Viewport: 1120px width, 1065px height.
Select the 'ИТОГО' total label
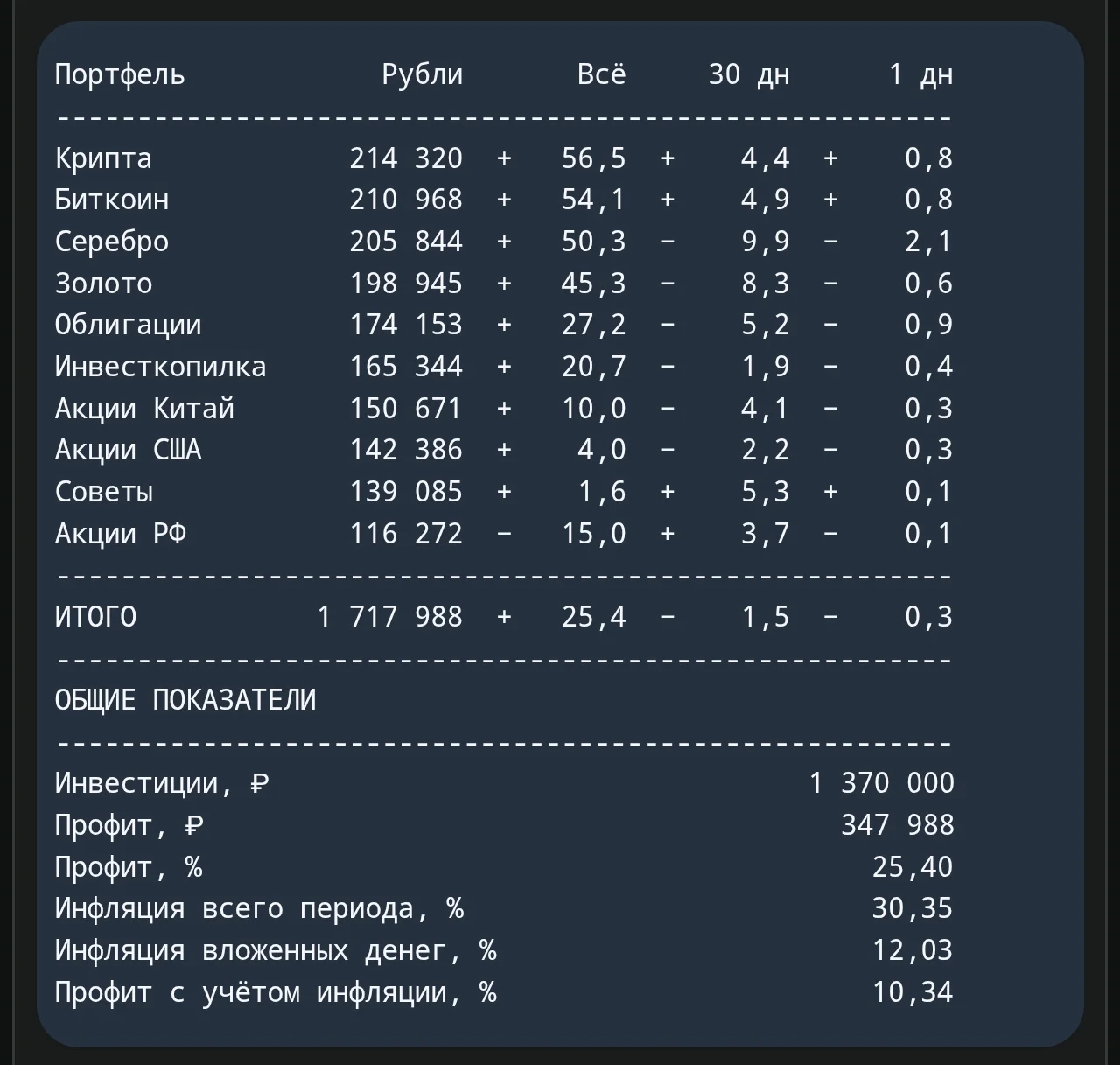coord(95,617)
